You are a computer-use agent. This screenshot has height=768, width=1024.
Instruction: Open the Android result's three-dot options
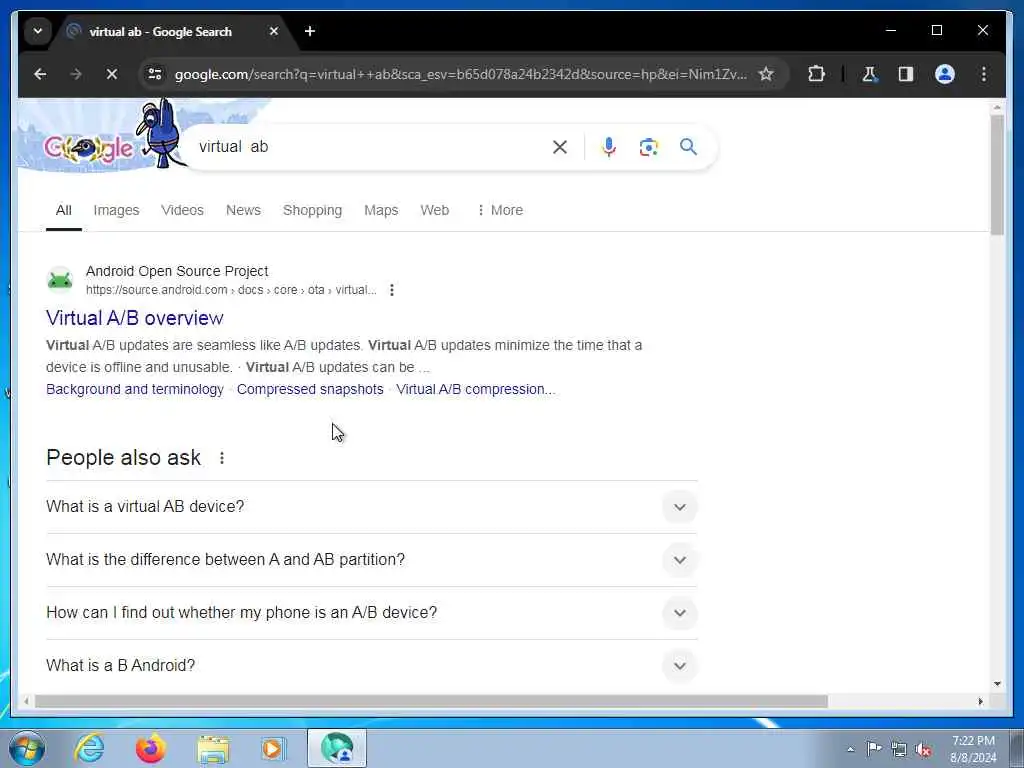392,290
